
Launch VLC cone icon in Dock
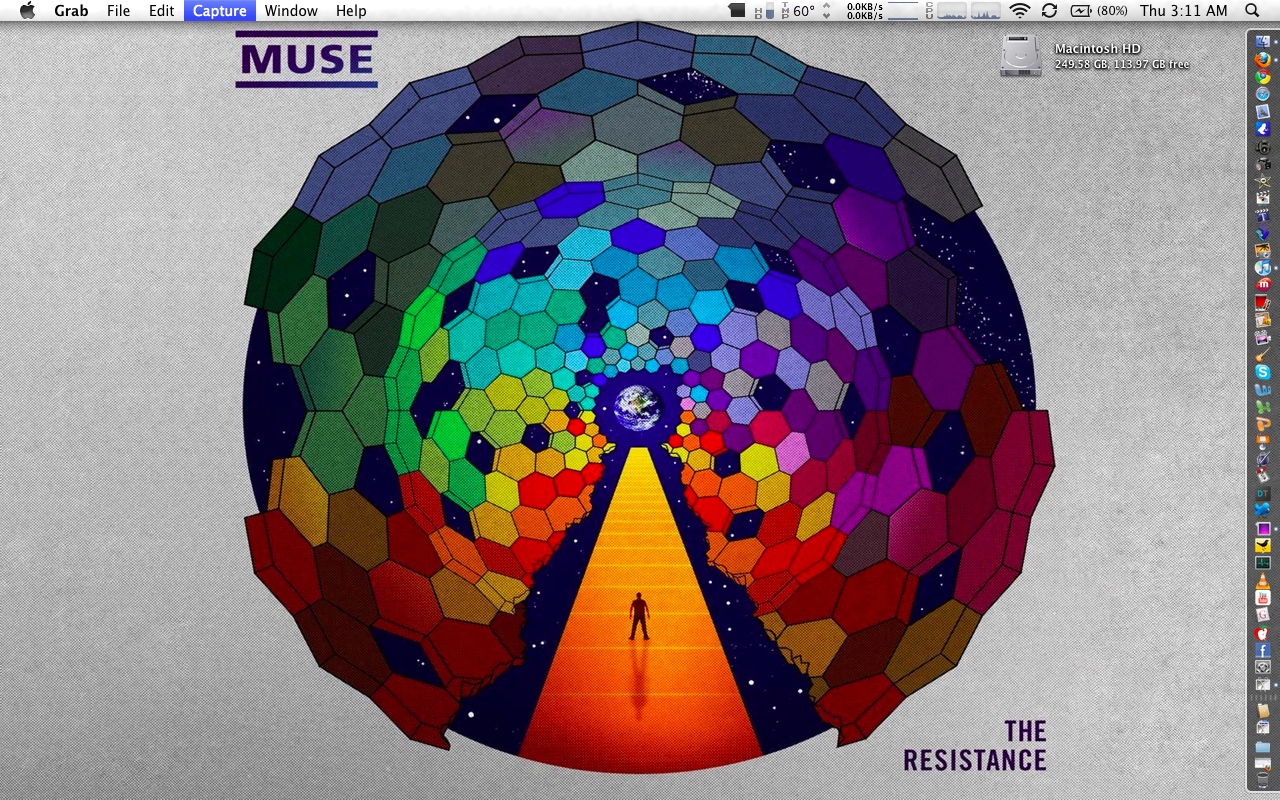1263,579
